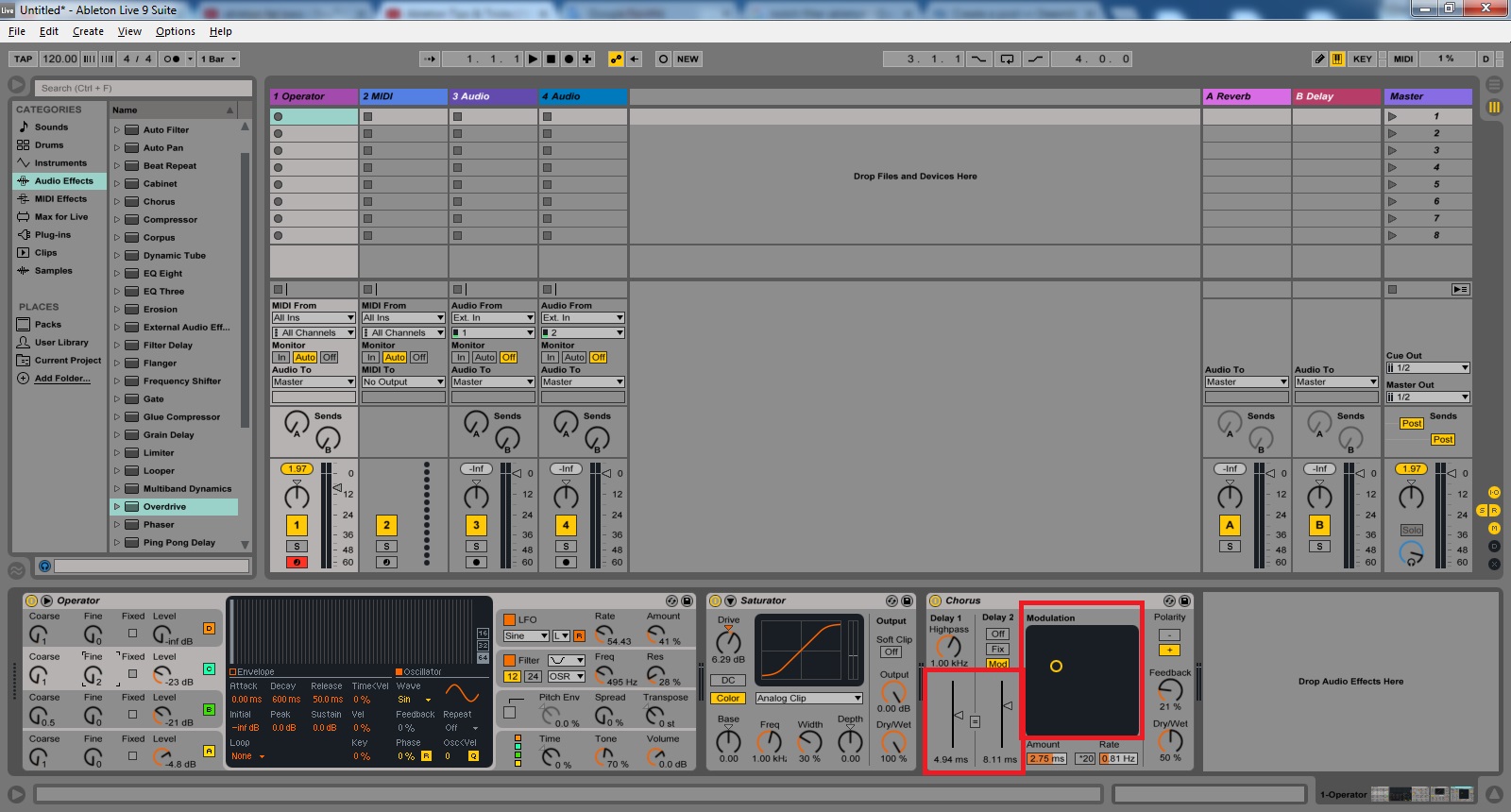The image size is (1511, 812).
Task: Click the MIDI Arrangement Overdub plus icon
Action: (x=586, y=59)
